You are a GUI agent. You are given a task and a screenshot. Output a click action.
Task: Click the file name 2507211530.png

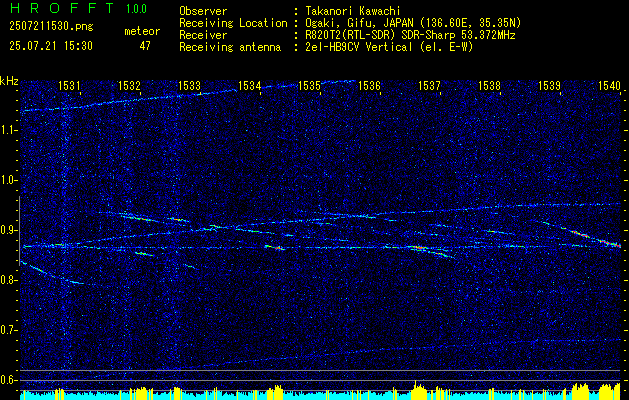[51, 27]
